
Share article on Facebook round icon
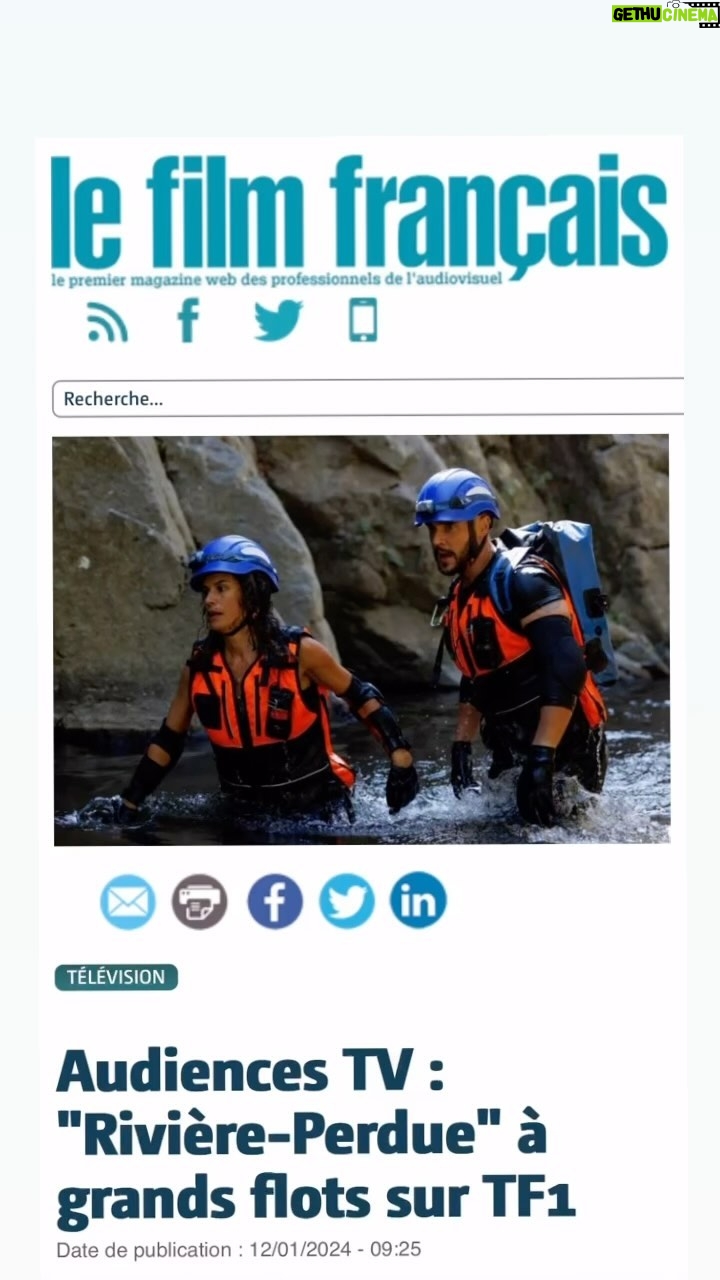(x=275, y=901)
